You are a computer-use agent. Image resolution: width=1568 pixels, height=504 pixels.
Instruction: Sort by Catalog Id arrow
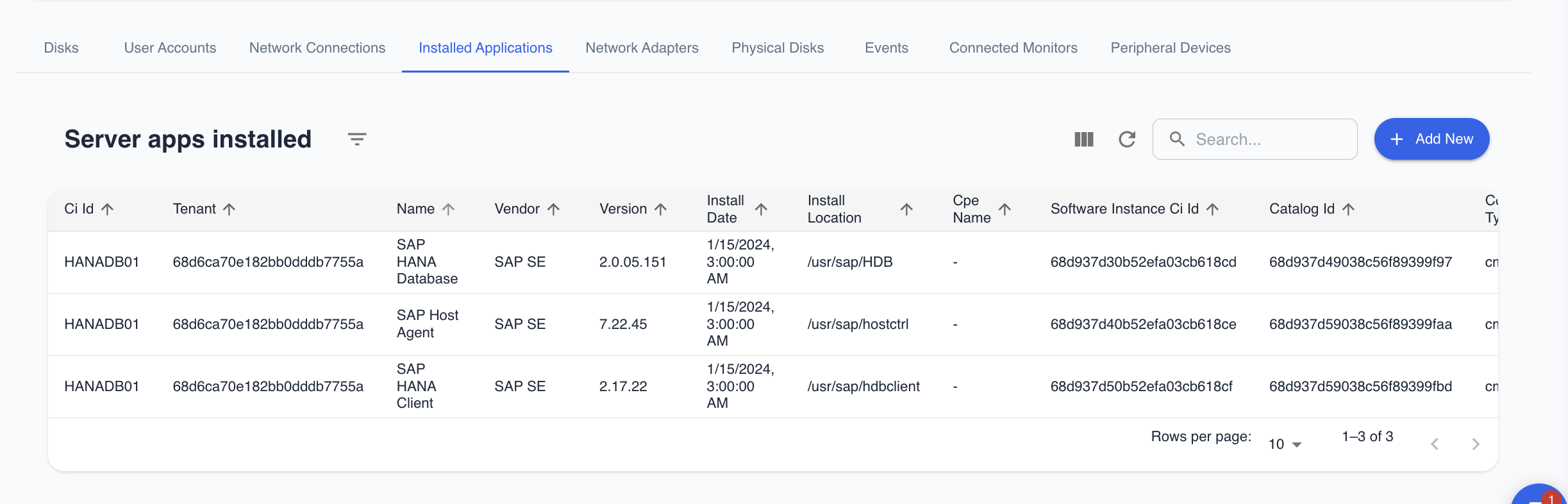click(x=1349, y=209)
